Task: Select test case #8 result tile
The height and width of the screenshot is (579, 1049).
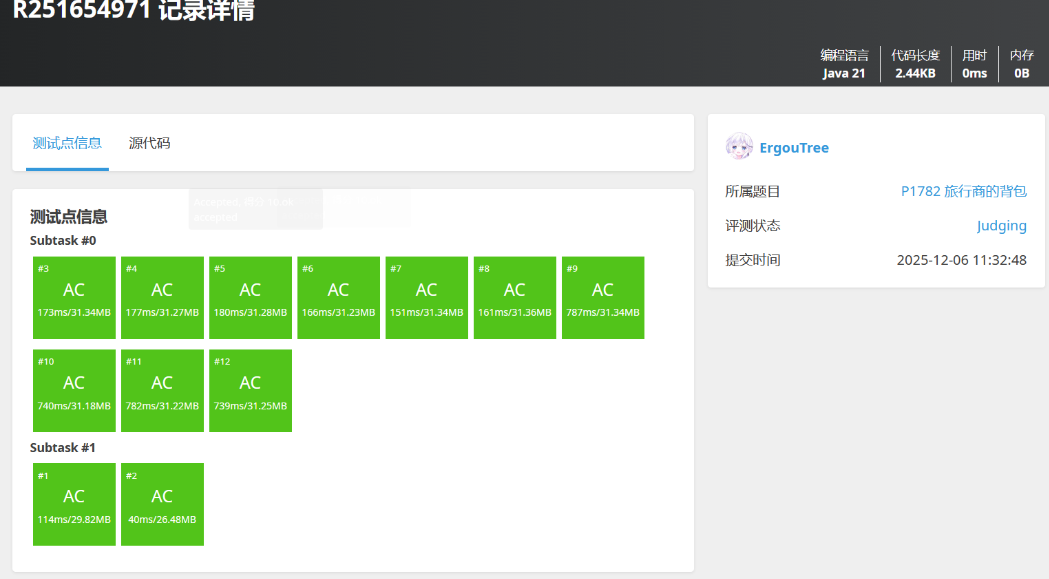Action: [514, 298]
